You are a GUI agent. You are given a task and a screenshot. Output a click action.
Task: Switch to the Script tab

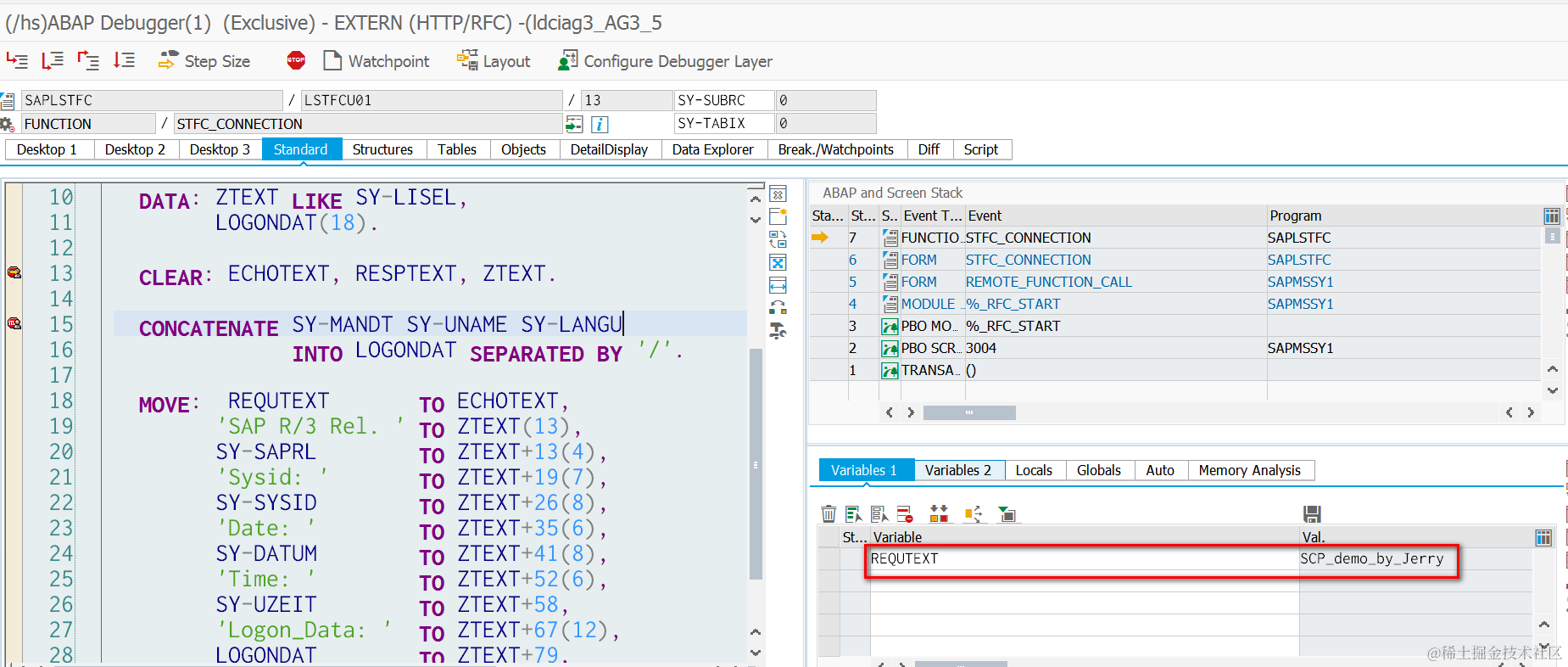click(x=981, y=149)
